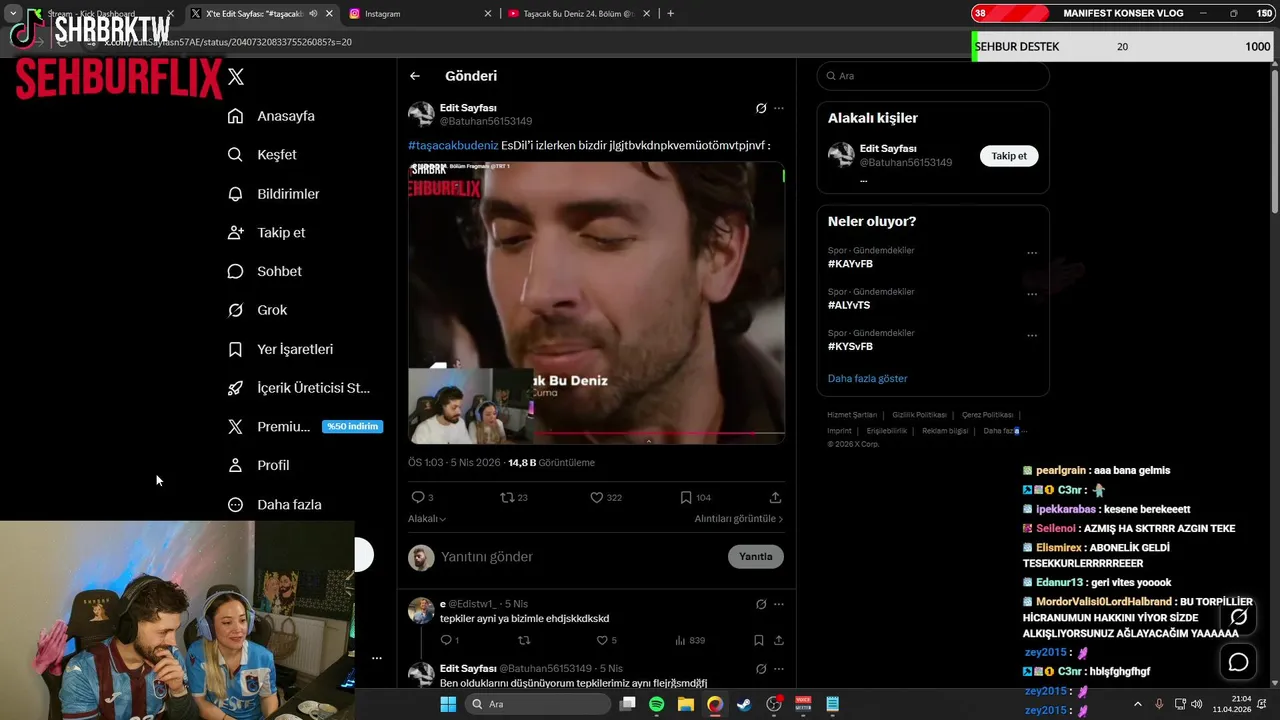
Task: Repost the post with 23 reposts
Action: [513, 497]
